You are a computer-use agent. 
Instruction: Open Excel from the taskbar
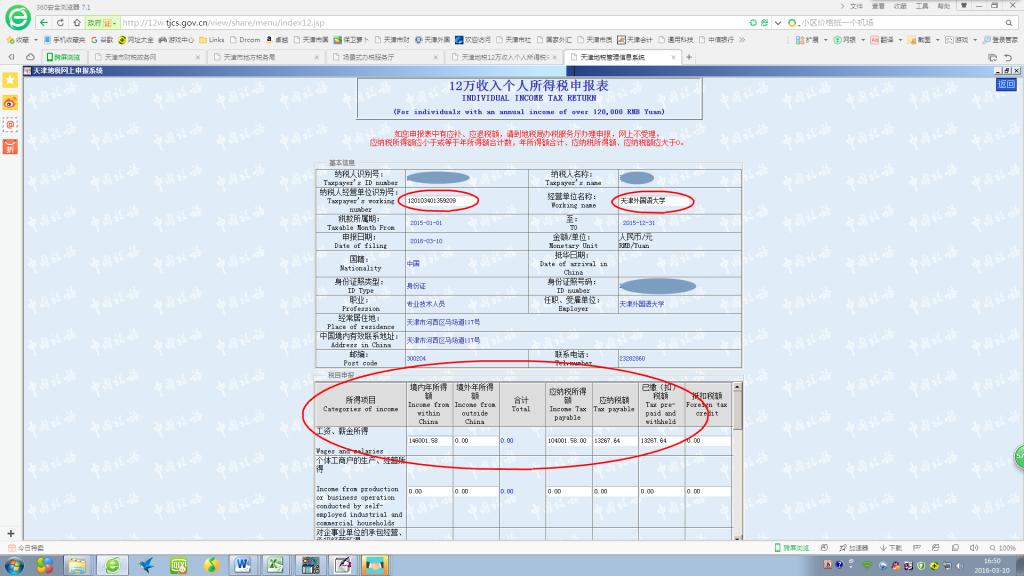coord(275,565)
